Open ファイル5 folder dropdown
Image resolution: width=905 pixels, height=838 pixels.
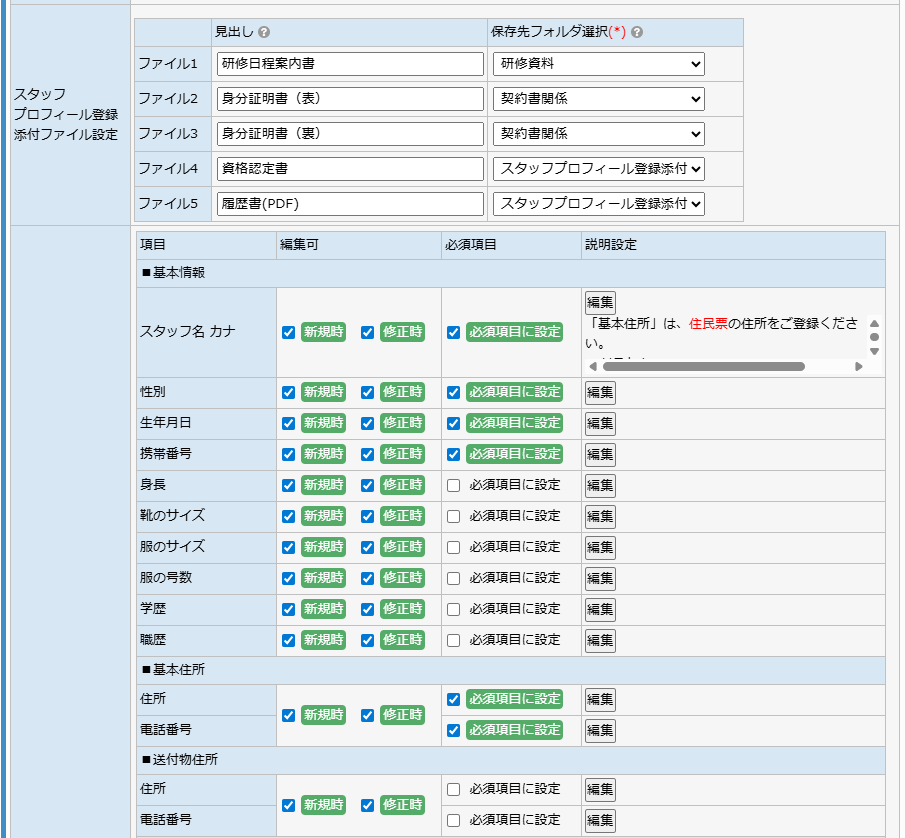click(599, 204)
